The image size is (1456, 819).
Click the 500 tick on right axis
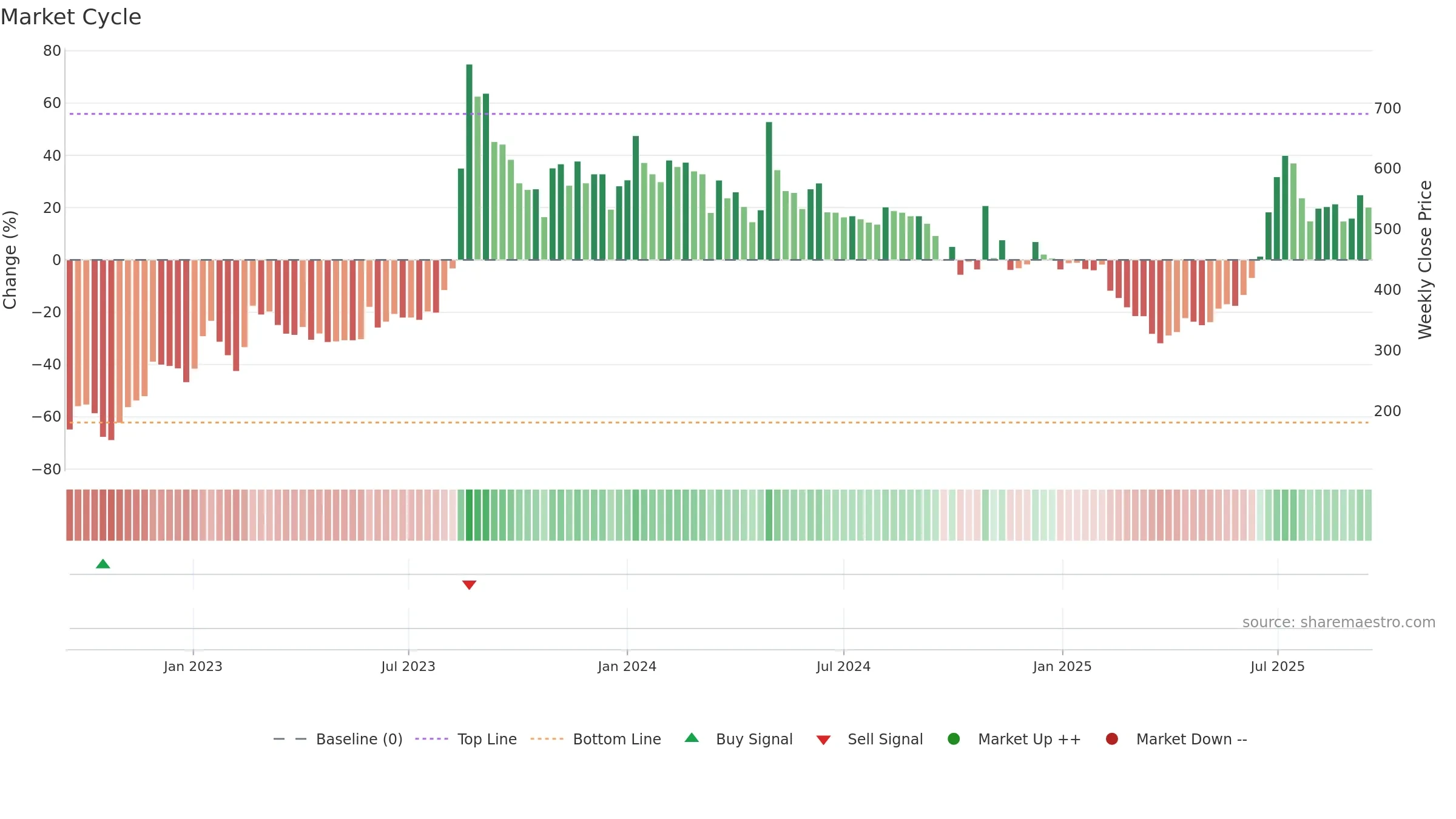click(x=1387, y=229)
